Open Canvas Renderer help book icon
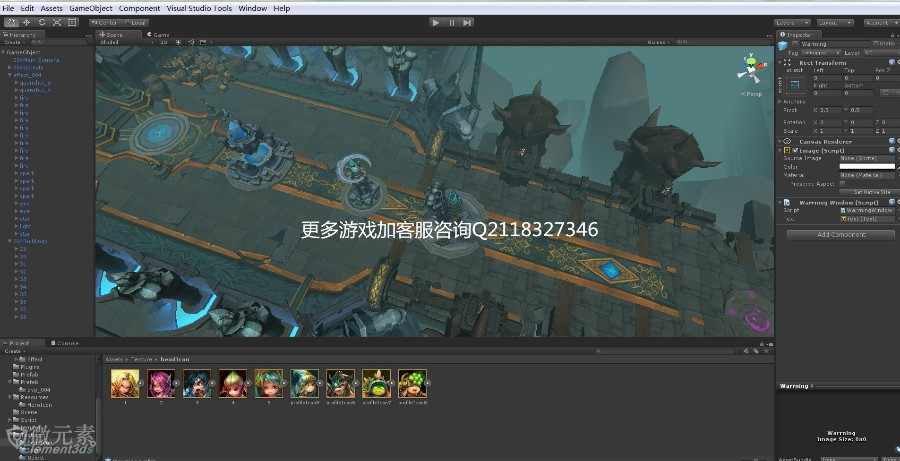The width and height of the screenshot is (900, 461). (891, 141)
